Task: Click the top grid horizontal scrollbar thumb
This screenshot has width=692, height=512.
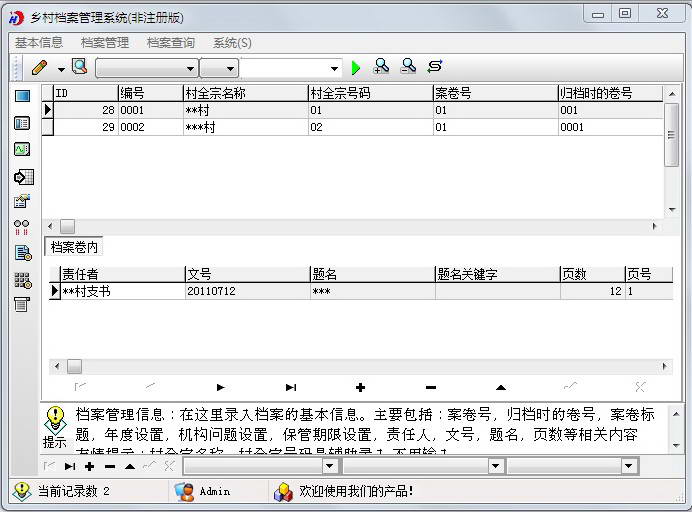Action: (x=68, y=226)
